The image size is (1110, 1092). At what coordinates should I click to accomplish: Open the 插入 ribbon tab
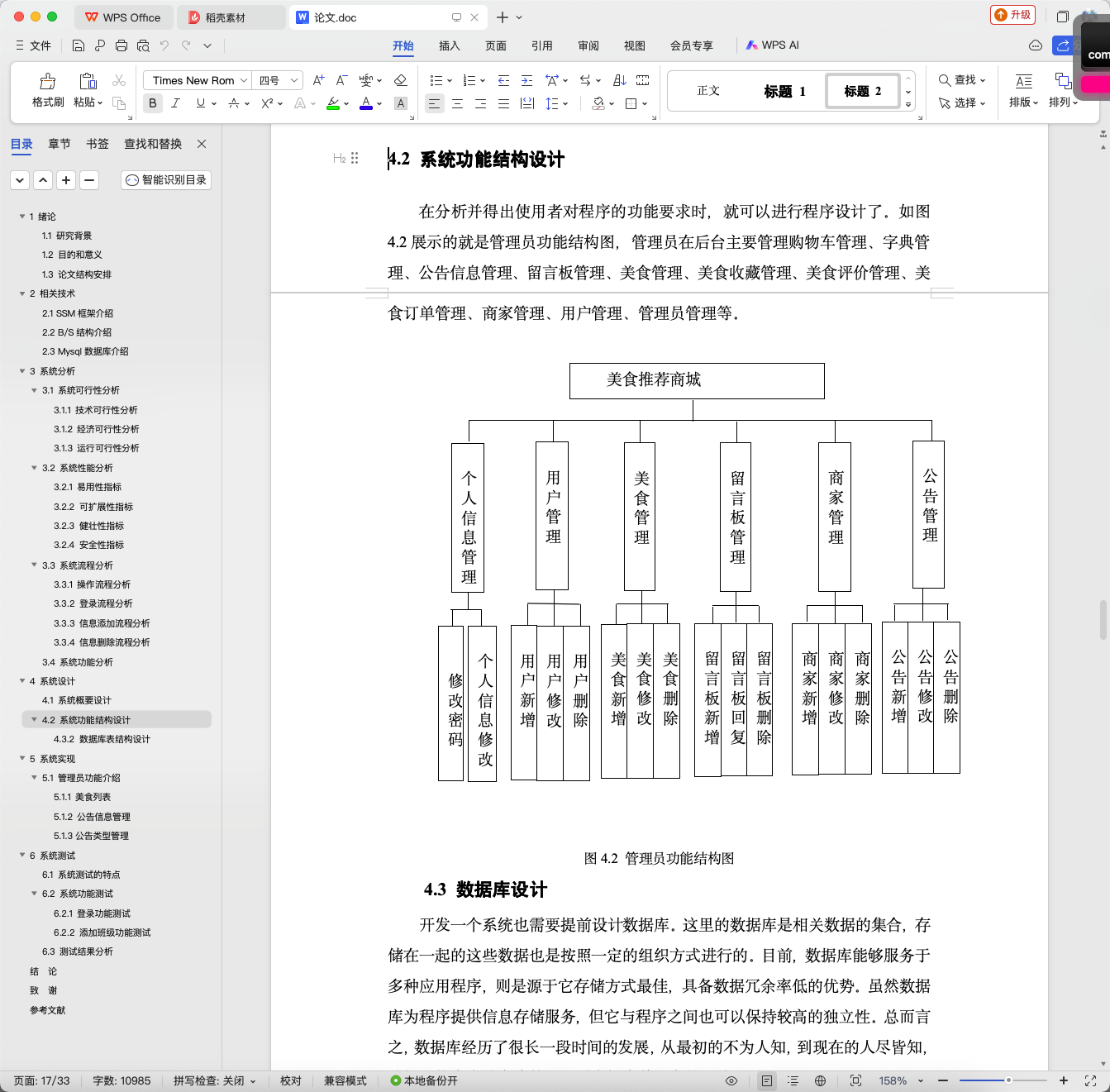450,45
